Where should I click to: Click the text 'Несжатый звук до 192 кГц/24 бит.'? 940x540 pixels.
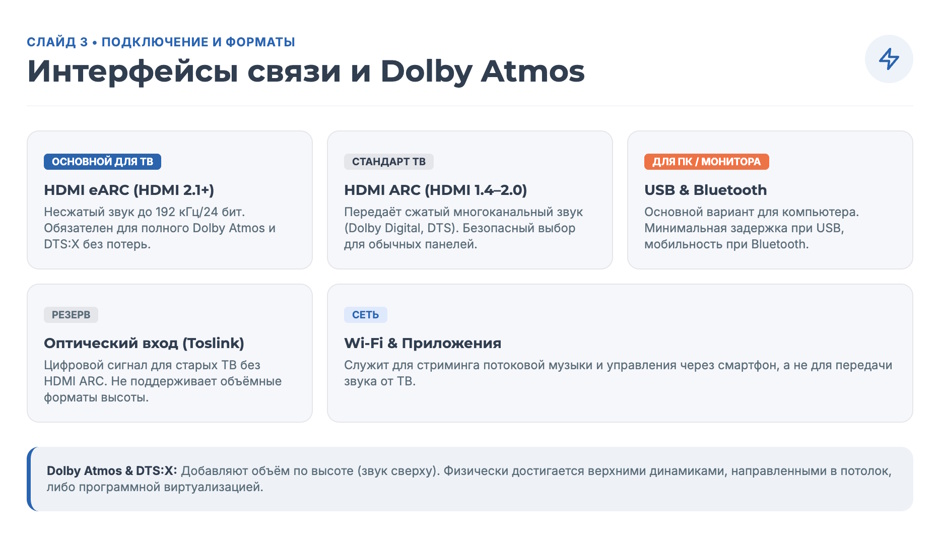pyautogui.click(x=144, y=212)
